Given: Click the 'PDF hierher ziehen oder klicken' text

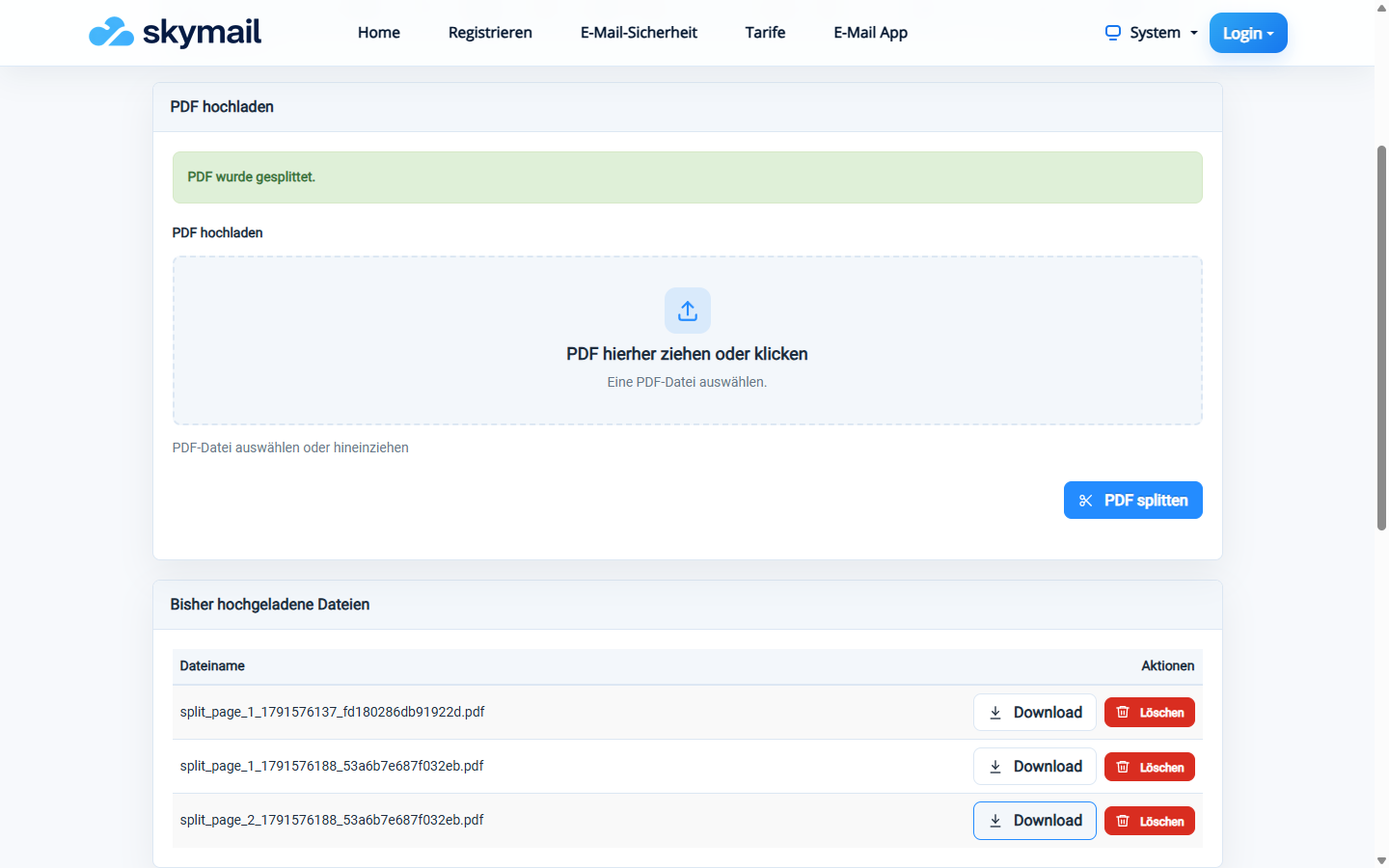Looking at the screenshot, I should click(x=688, y=354).
